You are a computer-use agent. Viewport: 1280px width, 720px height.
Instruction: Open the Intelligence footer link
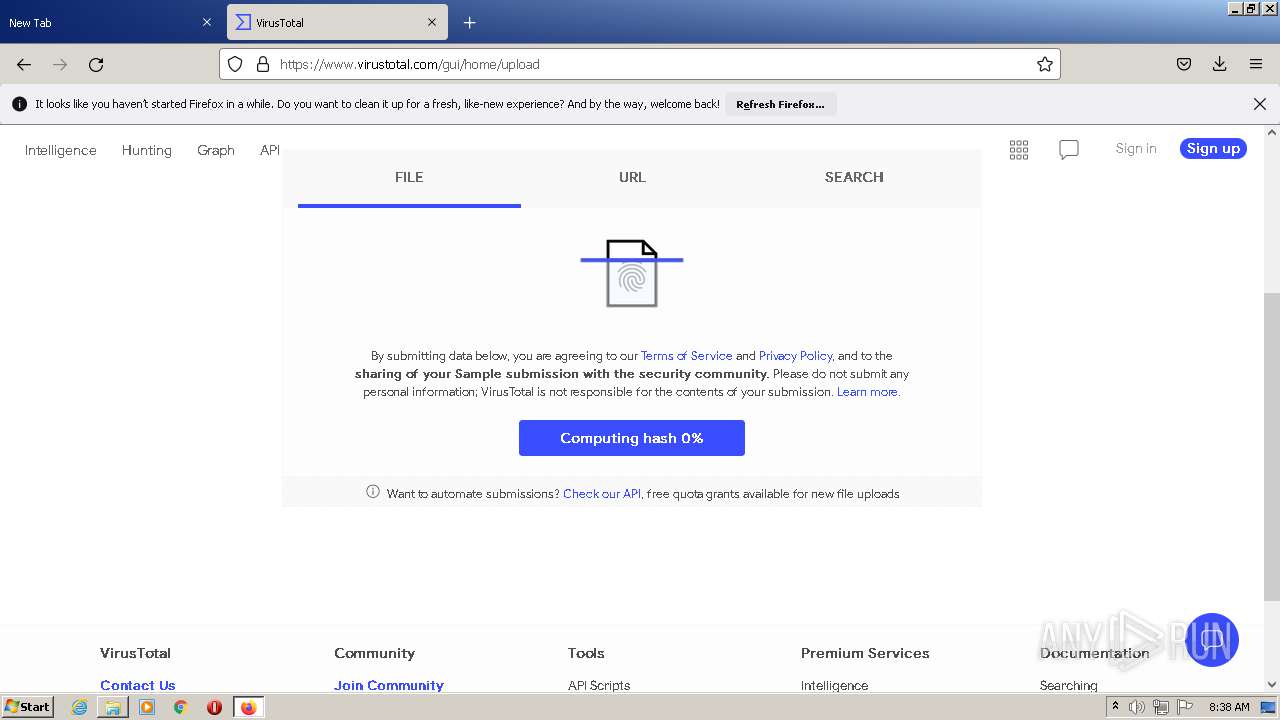(x=834, y=685)
